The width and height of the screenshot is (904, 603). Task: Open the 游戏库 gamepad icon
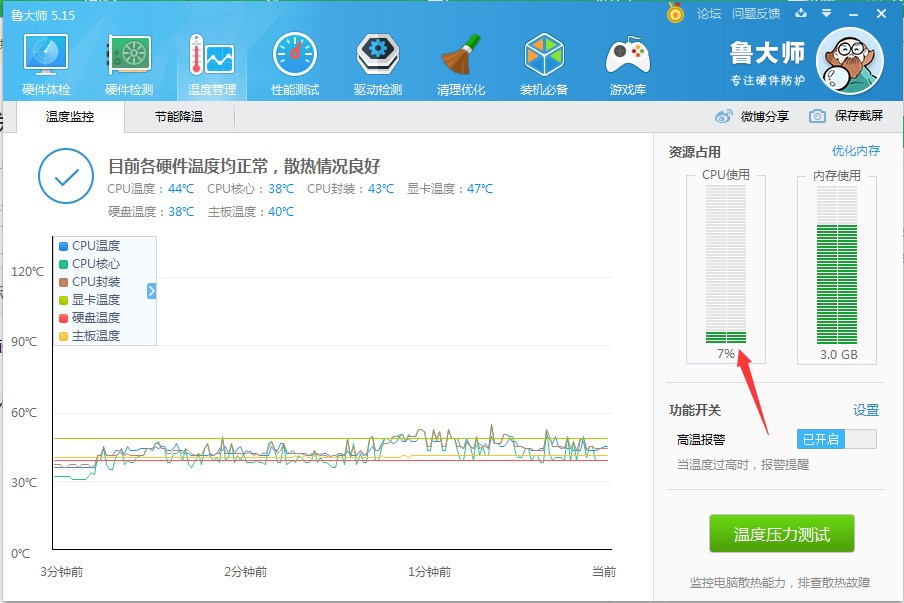(628, 65)
